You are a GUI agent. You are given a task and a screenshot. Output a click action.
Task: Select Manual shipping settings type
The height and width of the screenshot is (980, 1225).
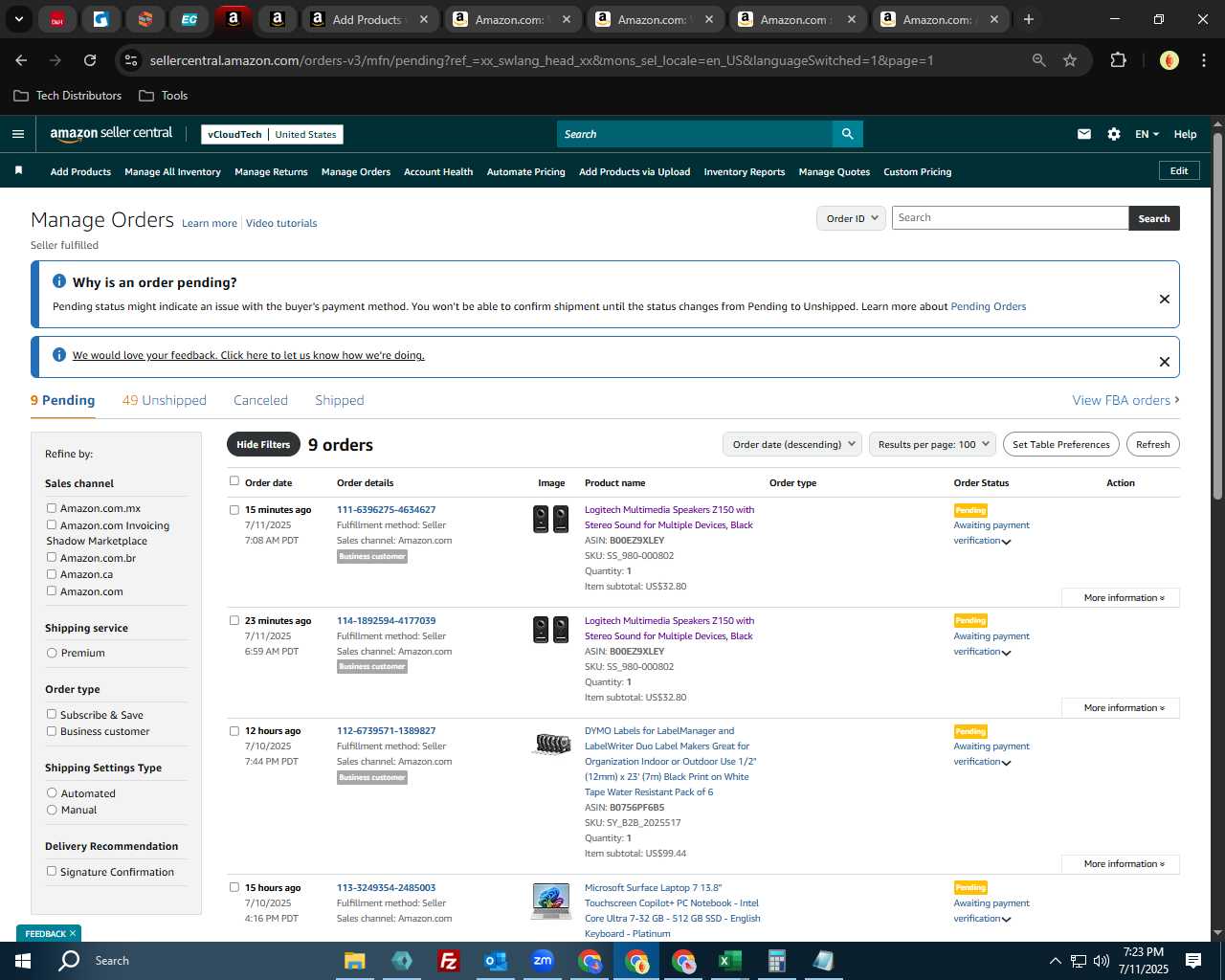52,810
